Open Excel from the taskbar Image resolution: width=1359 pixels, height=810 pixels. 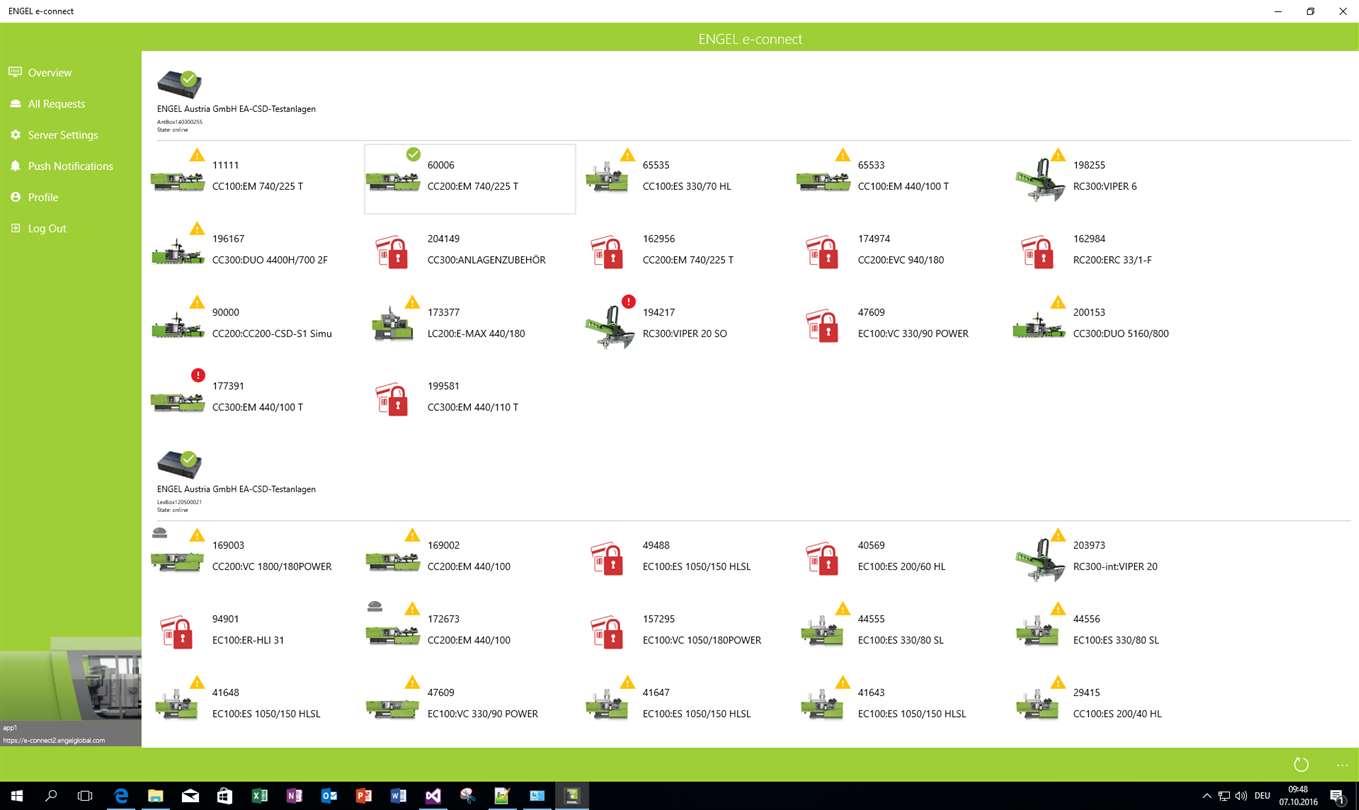tap(259, 796)
